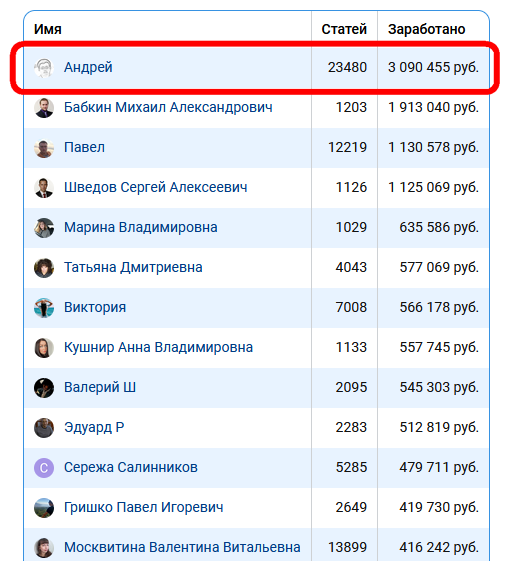Select article count 12219

click(347, 147)
